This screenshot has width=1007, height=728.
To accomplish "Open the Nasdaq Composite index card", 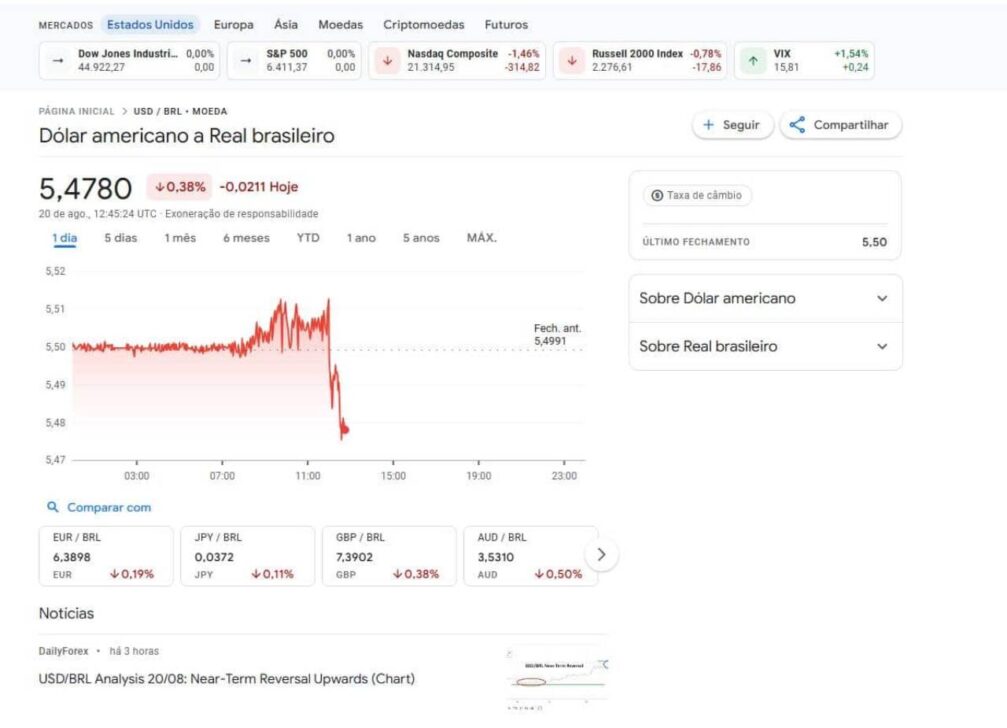I will point(457,60).
